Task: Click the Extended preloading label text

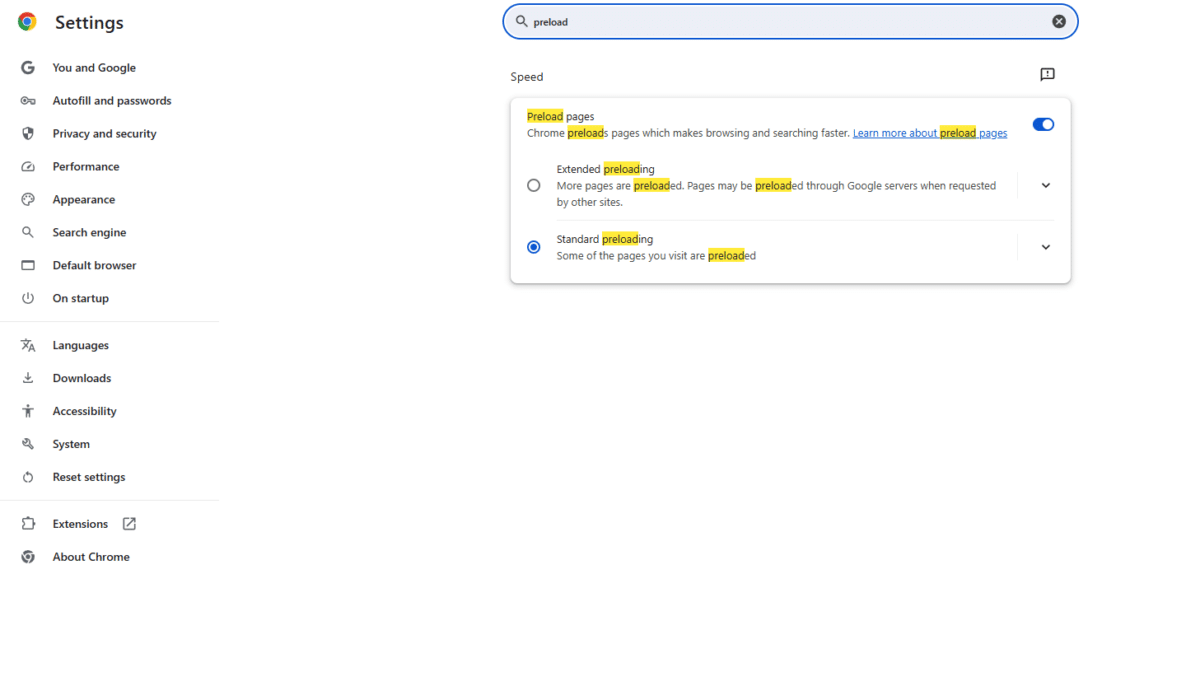Action: [605, 170]
